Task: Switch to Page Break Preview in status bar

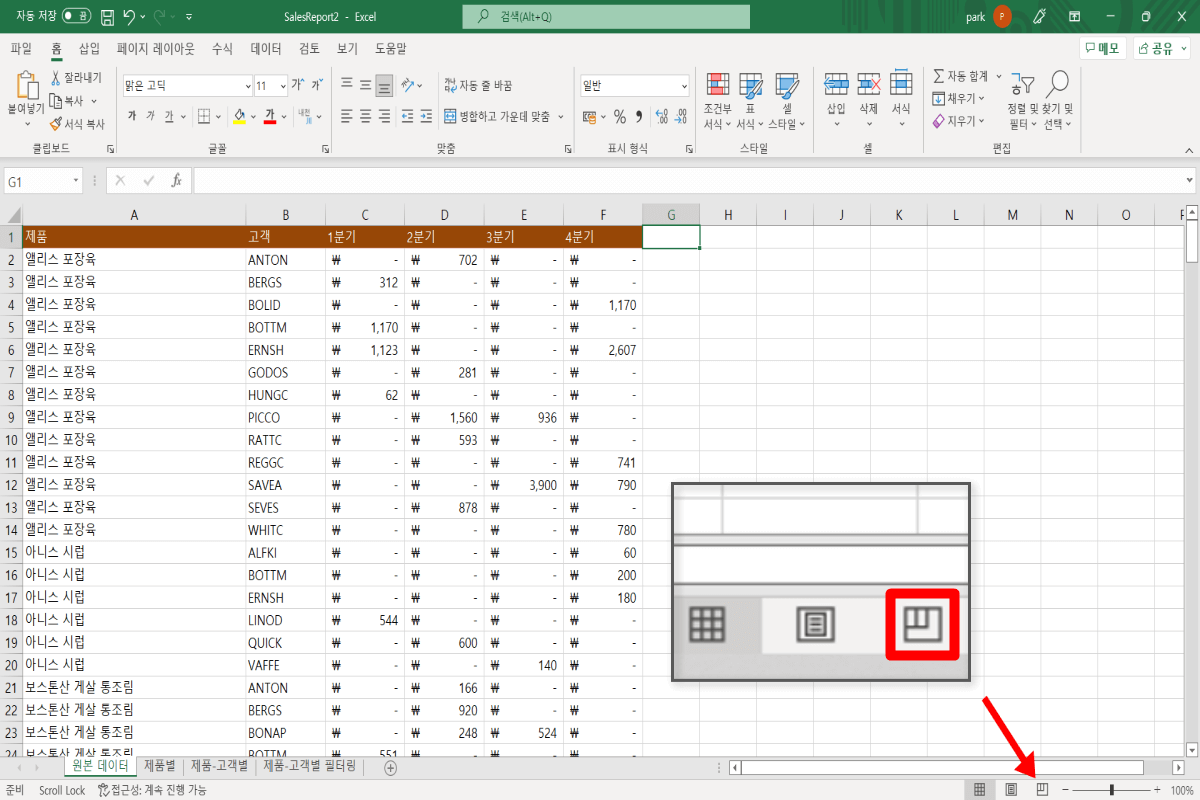Action: pos(1042,790)
